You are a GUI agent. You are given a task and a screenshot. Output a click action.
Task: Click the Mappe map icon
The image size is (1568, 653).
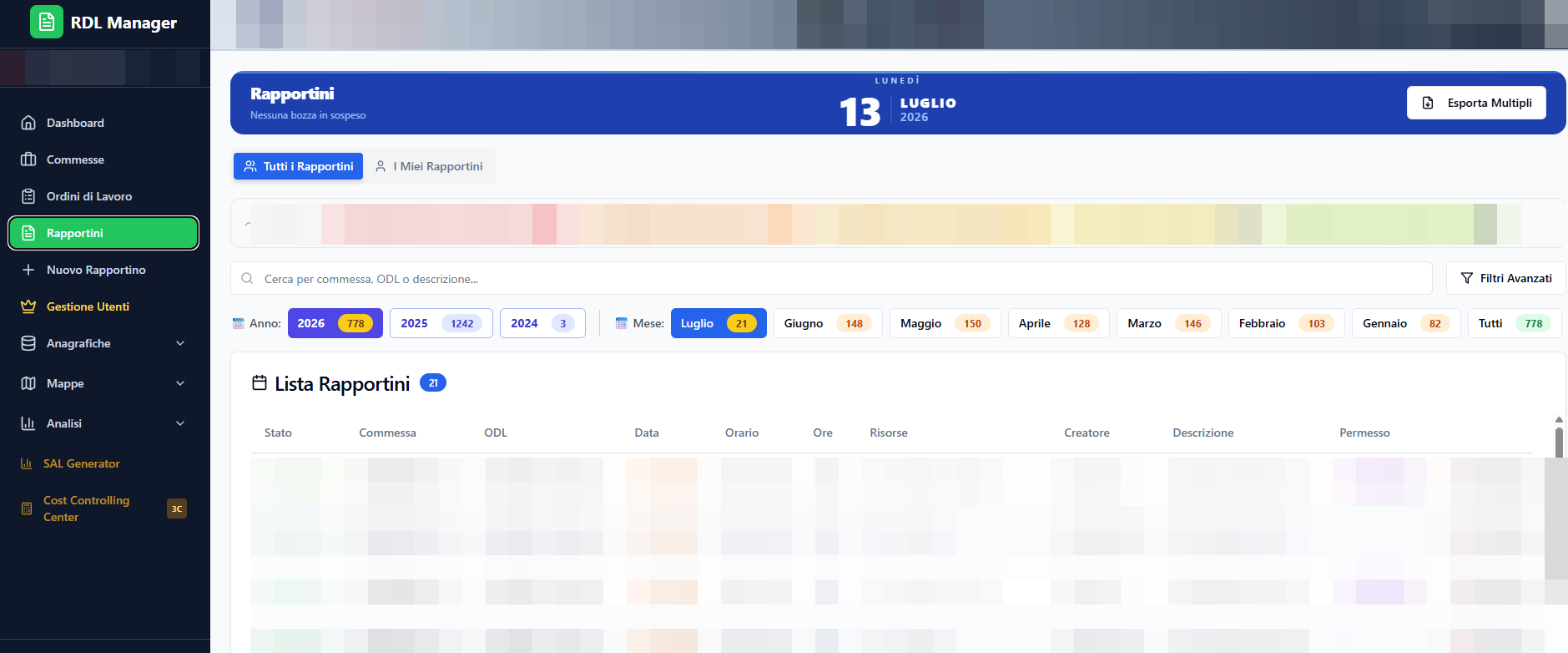[28, 383]
